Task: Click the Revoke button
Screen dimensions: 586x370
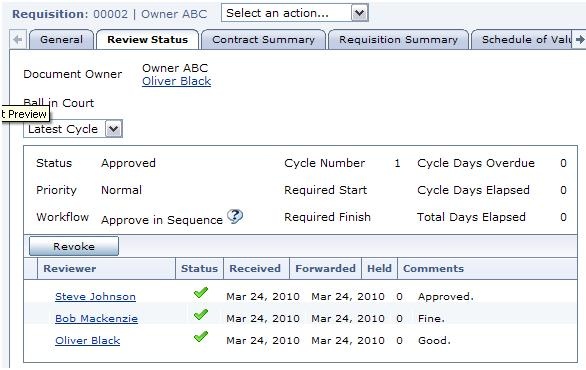Action: coord(74,246)
